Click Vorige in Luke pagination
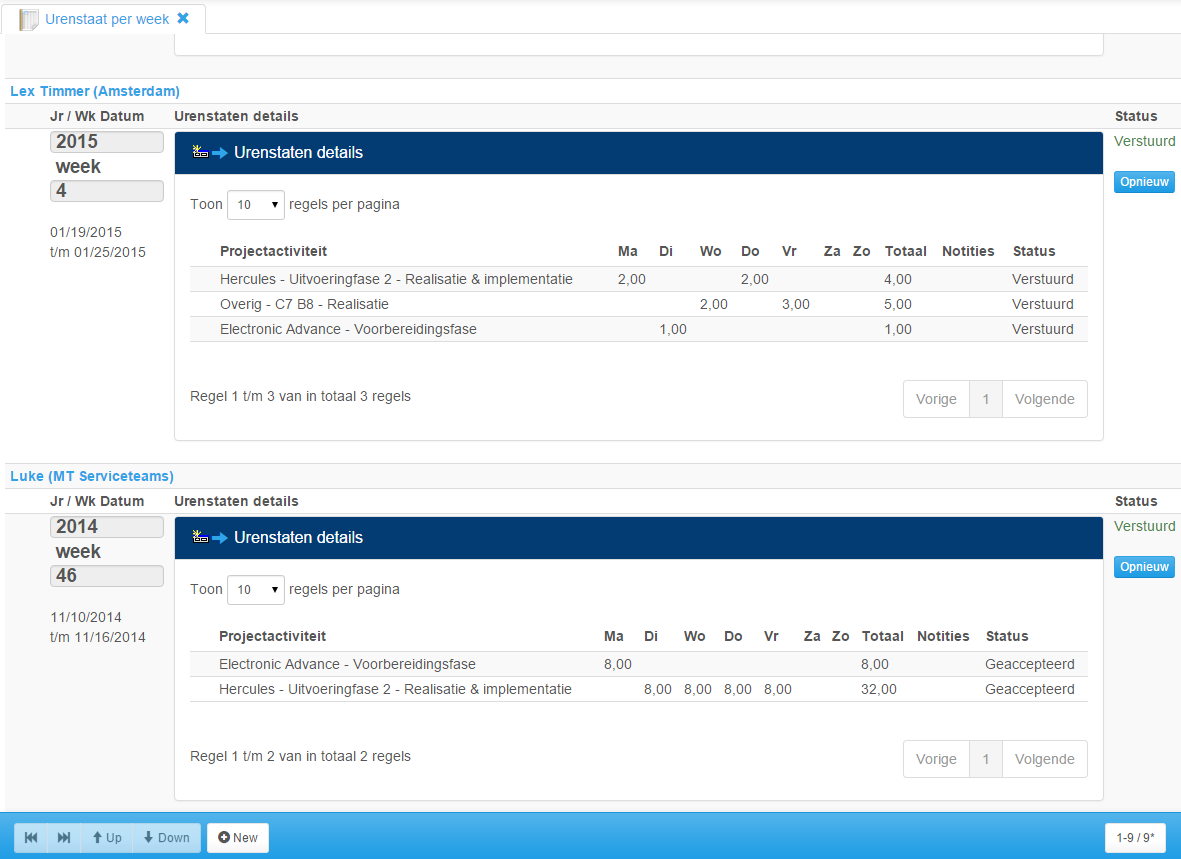The width and height of the screenshot is (1181, 859). click(x=936, y=759)
